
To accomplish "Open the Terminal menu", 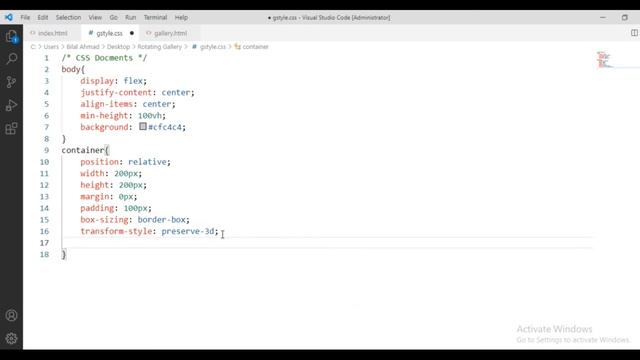I will pos(155,18).
